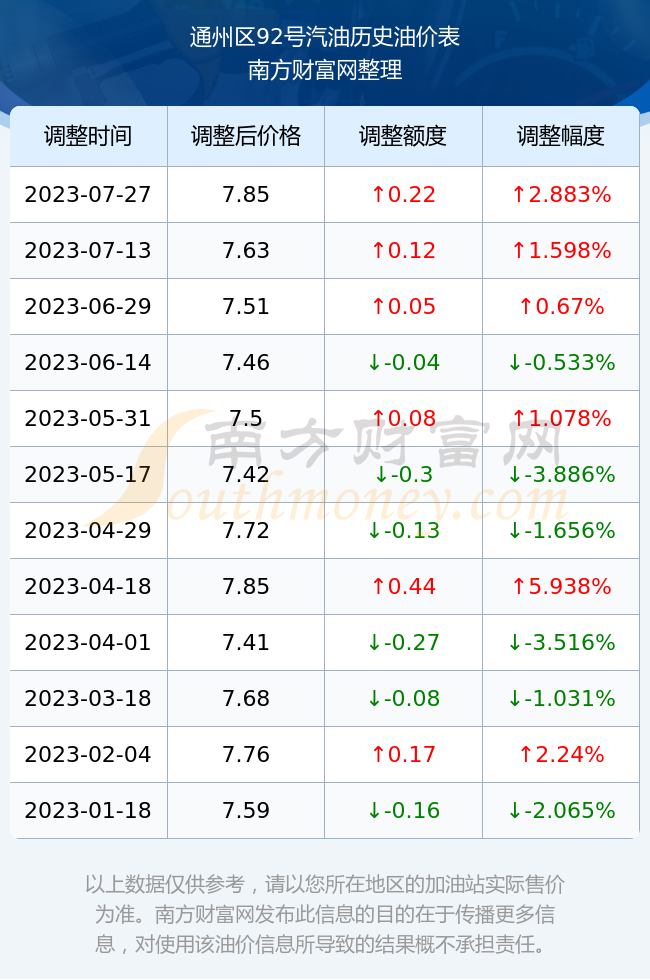
Task: Click the ↓-3.886% percentage cell
Action: 561,474
